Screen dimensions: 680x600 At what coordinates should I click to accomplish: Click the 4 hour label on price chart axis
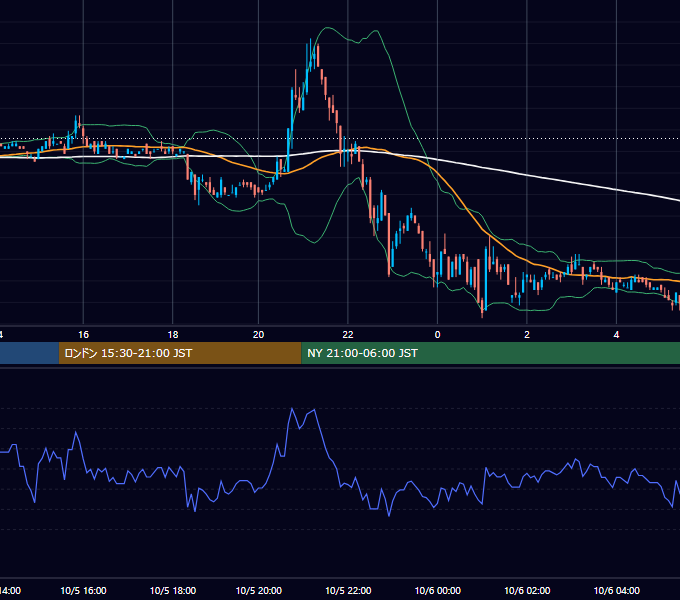[x=616, y=335]
